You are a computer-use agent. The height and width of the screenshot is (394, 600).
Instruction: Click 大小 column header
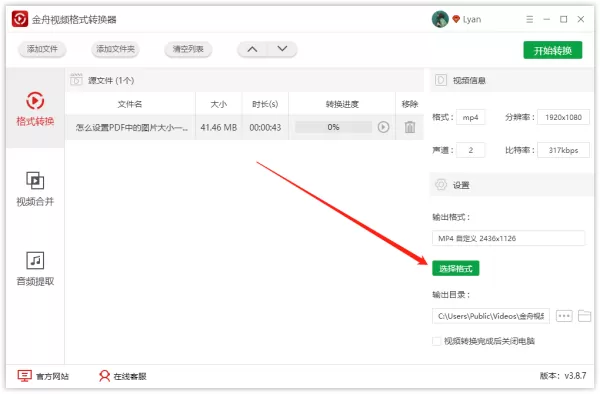click(218, 104)
